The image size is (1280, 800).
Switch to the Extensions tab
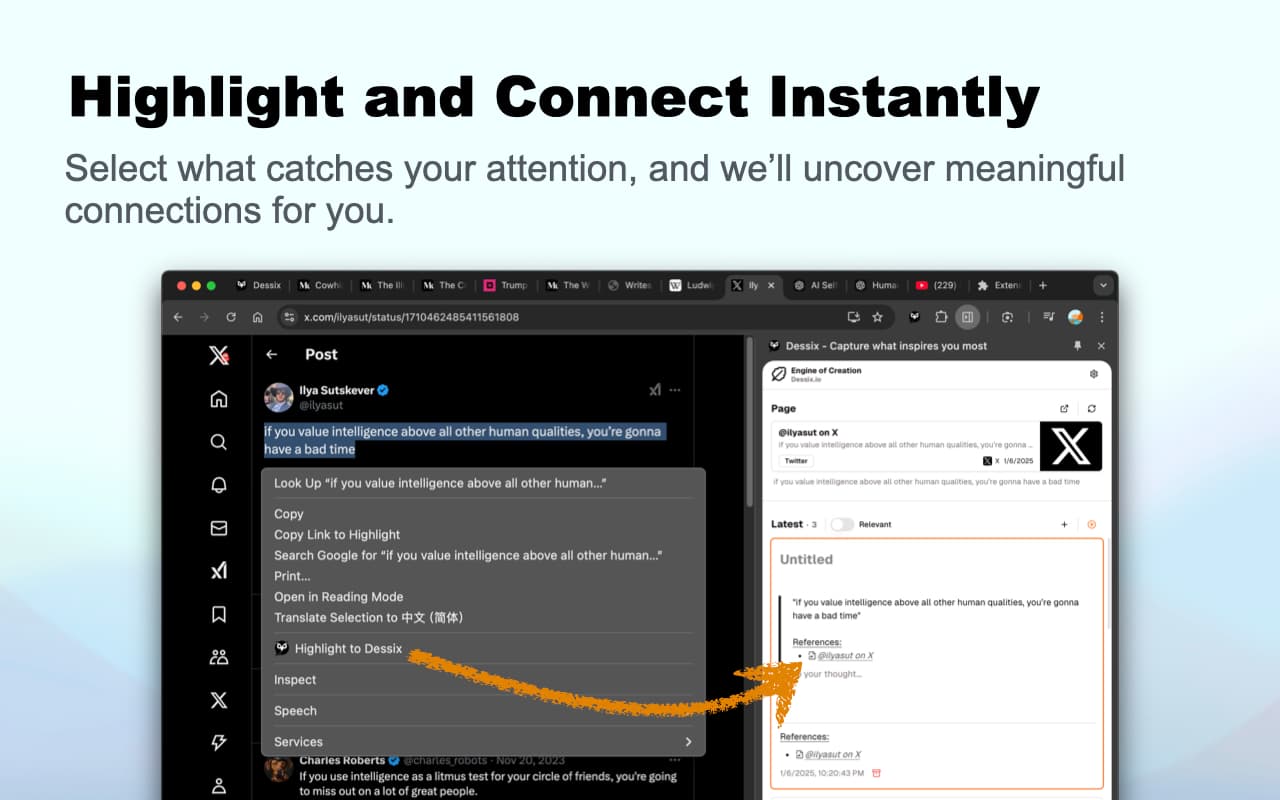click(x=999, y=285)
